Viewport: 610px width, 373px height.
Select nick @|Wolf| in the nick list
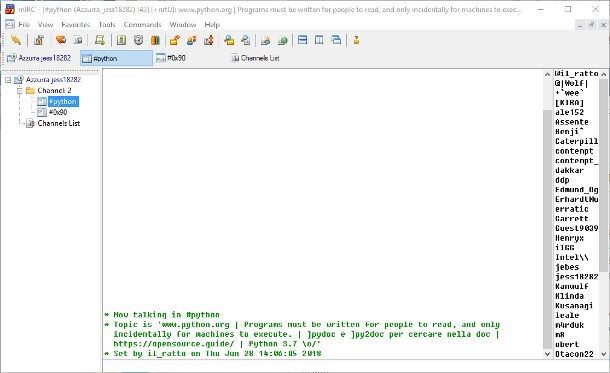pos(571,83)
